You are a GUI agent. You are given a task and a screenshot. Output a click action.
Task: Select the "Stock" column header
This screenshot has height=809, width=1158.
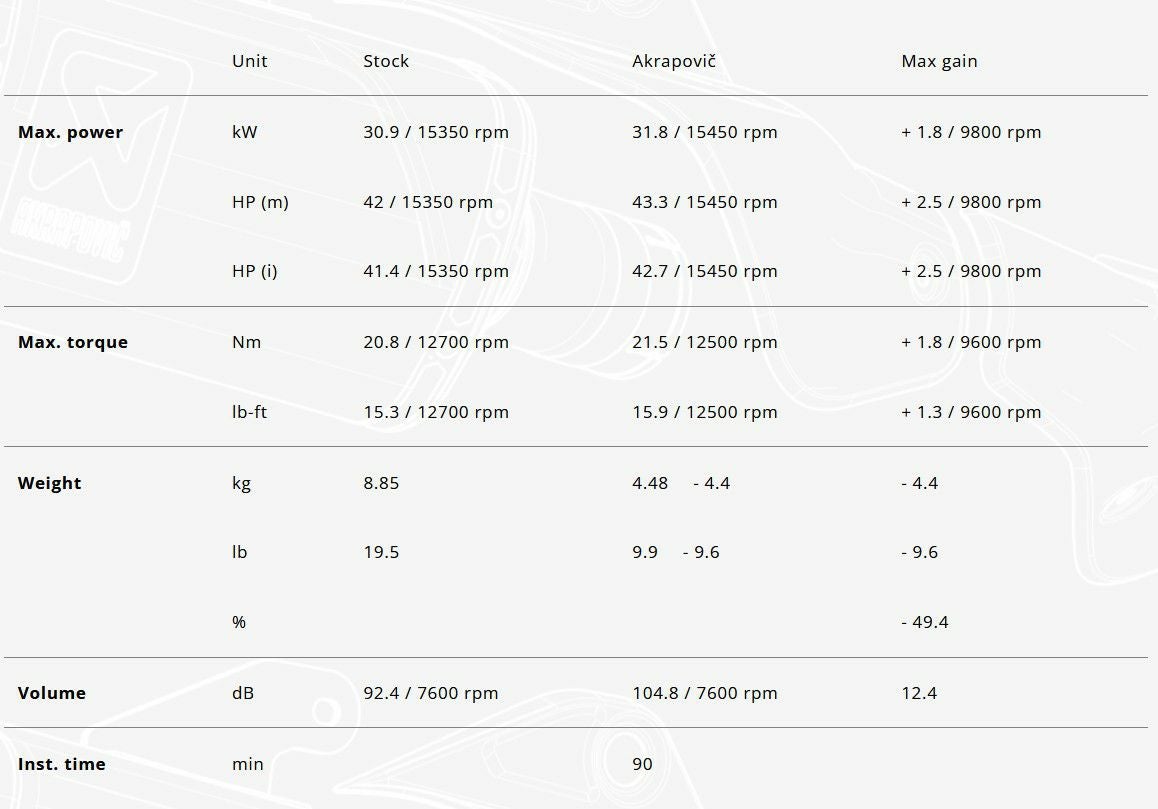click(386, 61)
